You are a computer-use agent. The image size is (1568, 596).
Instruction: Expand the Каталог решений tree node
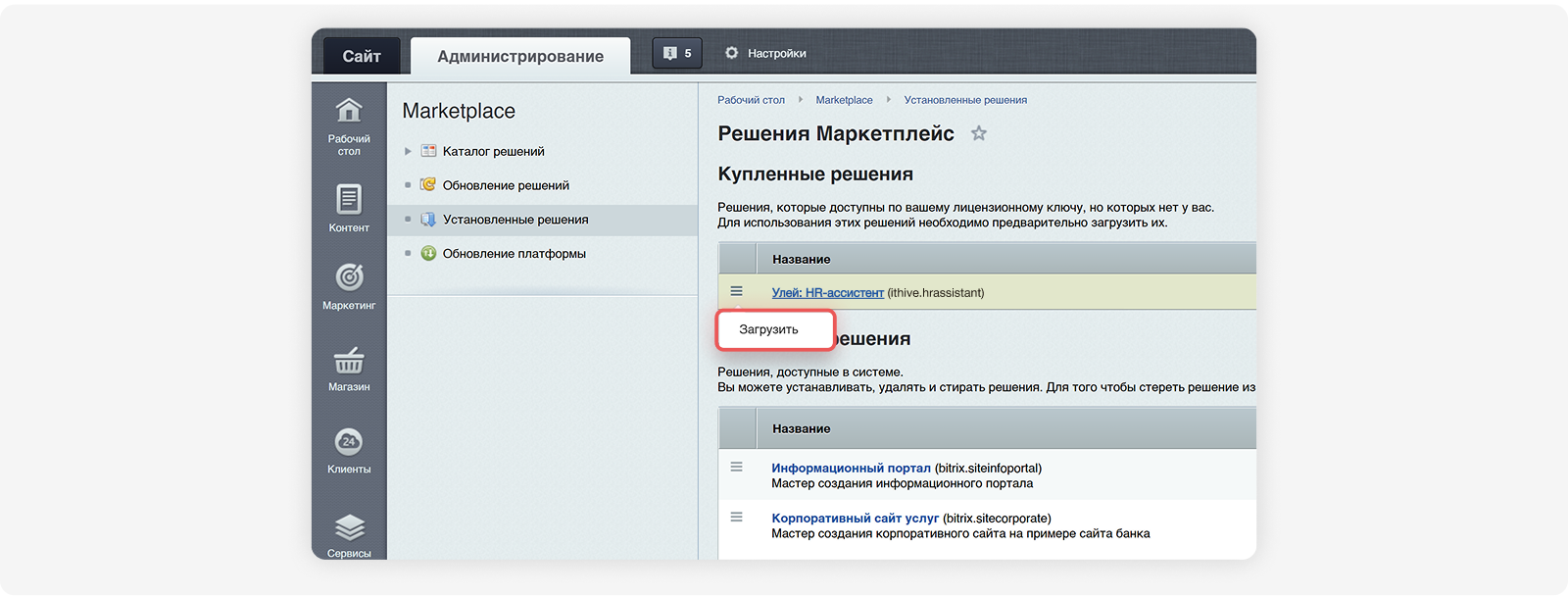408,151
